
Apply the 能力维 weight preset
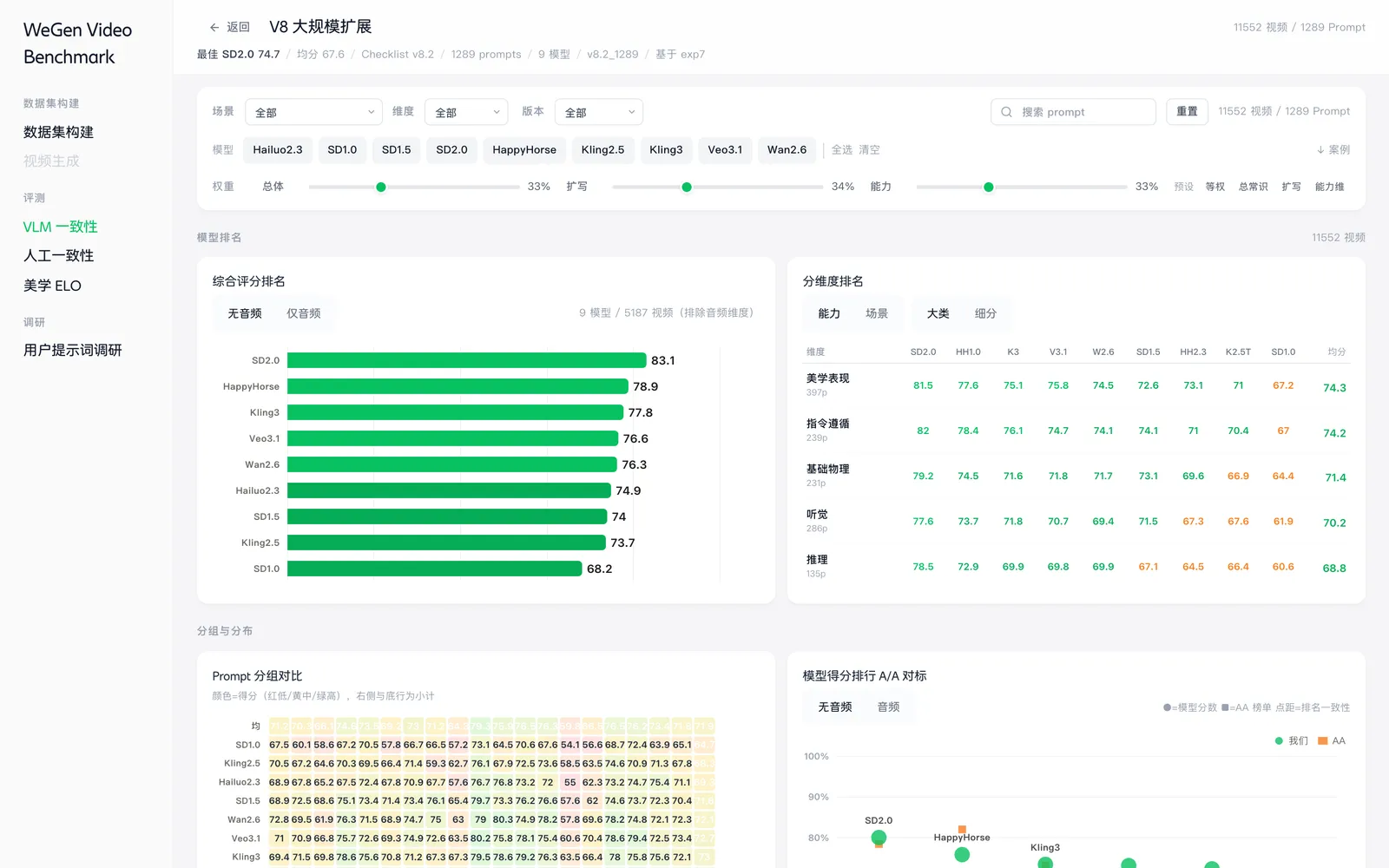point(1329,187)
